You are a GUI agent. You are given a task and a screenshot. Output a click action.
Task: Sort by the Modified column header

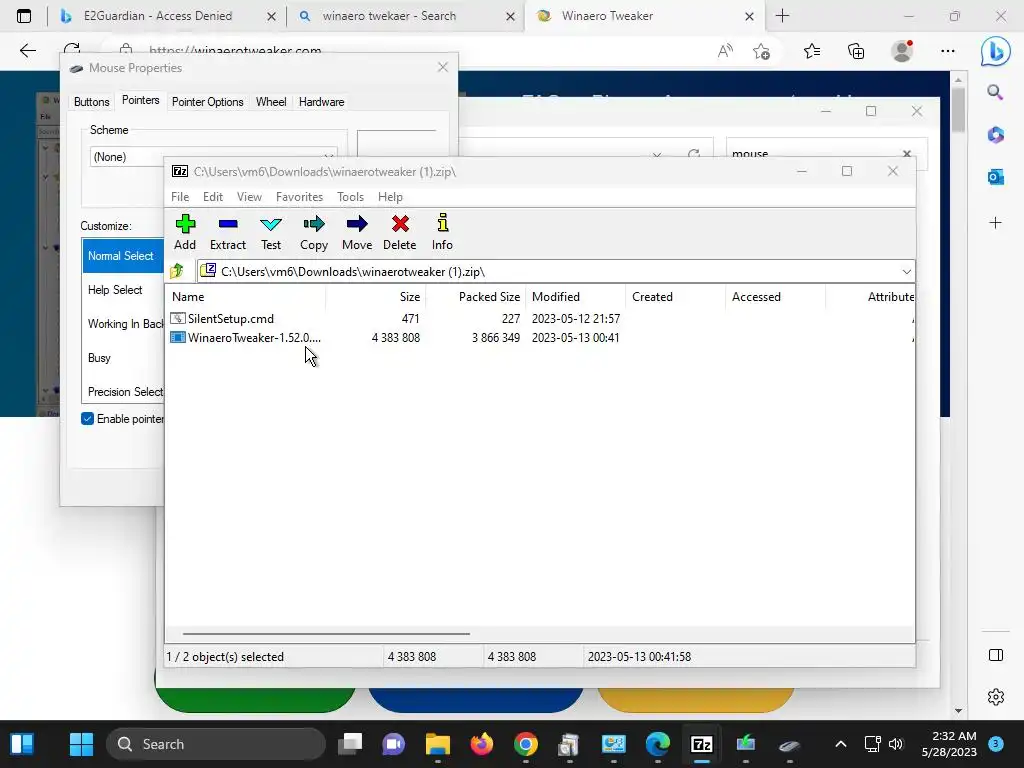pos(576,296)
